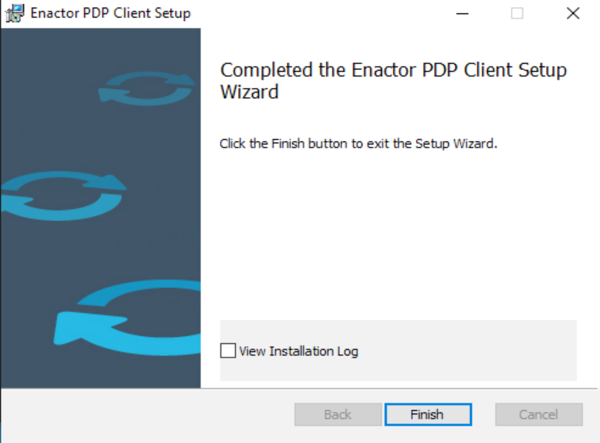Click the installer icon in the title bar

tap(14, 14)
